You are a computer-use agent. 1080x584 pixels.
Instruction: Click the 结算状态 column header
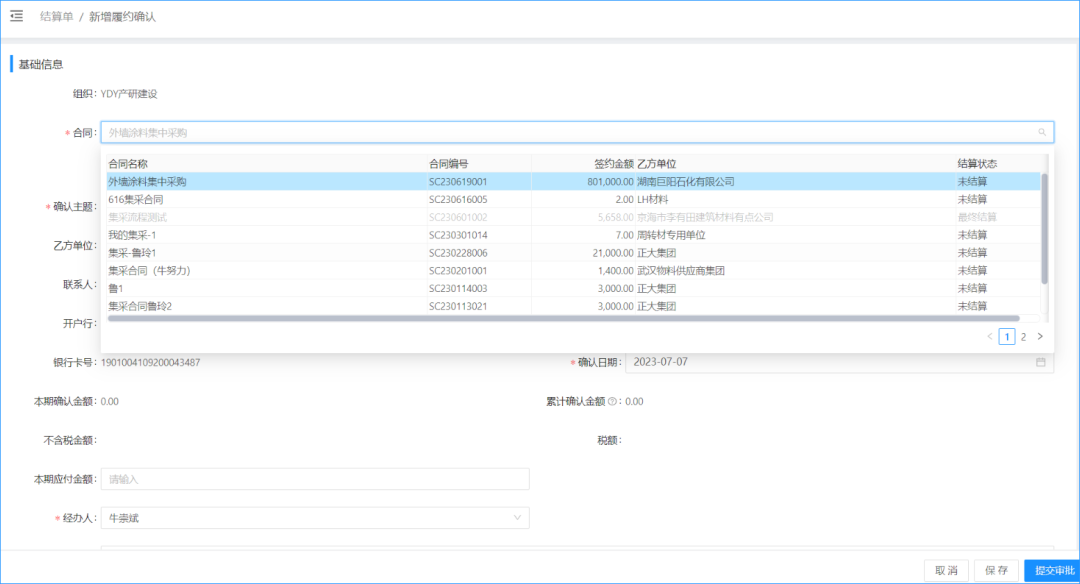(x=977, y=164)
